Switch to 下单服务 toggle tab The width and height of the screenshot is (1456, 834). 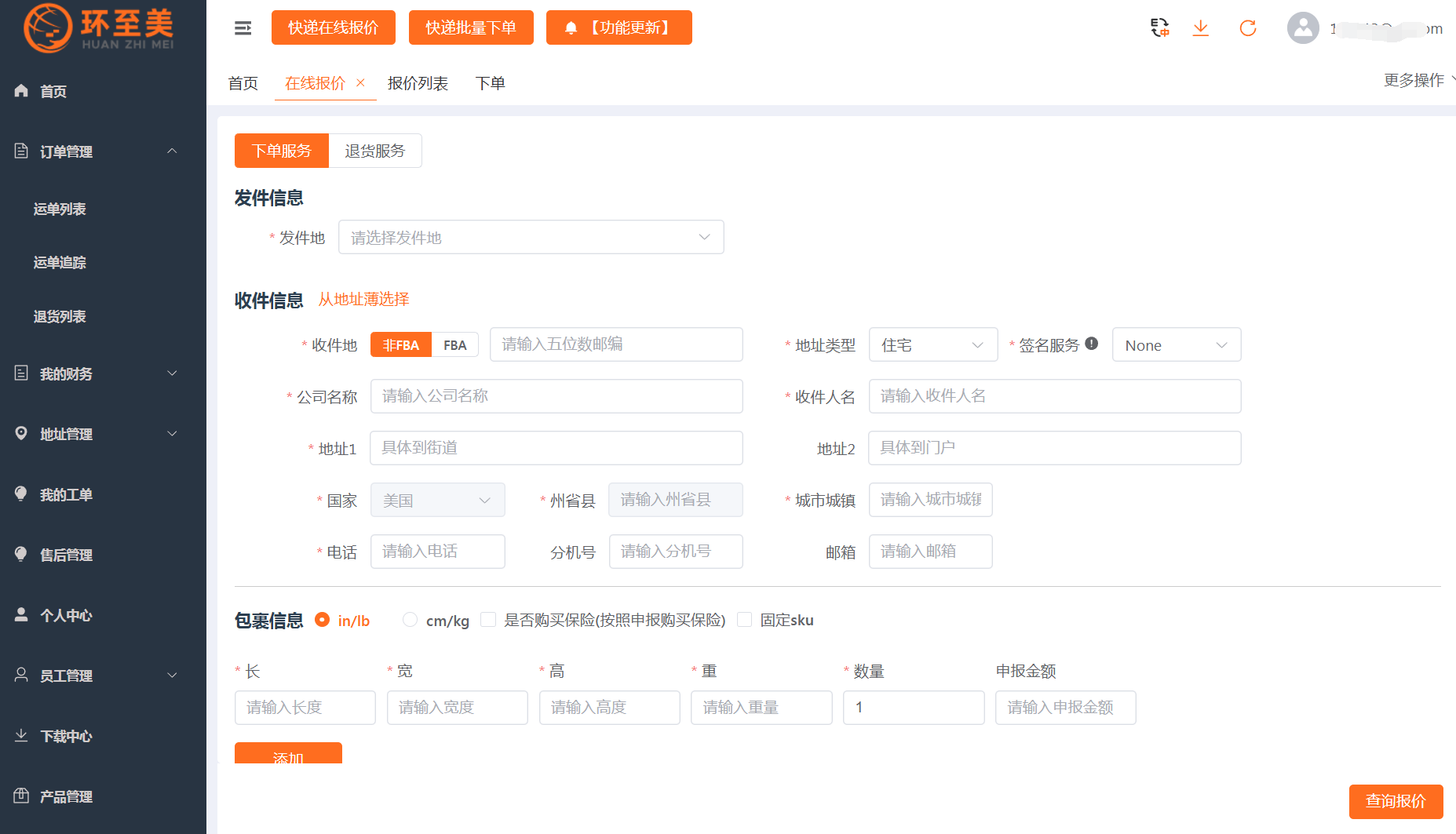(282, 151)
